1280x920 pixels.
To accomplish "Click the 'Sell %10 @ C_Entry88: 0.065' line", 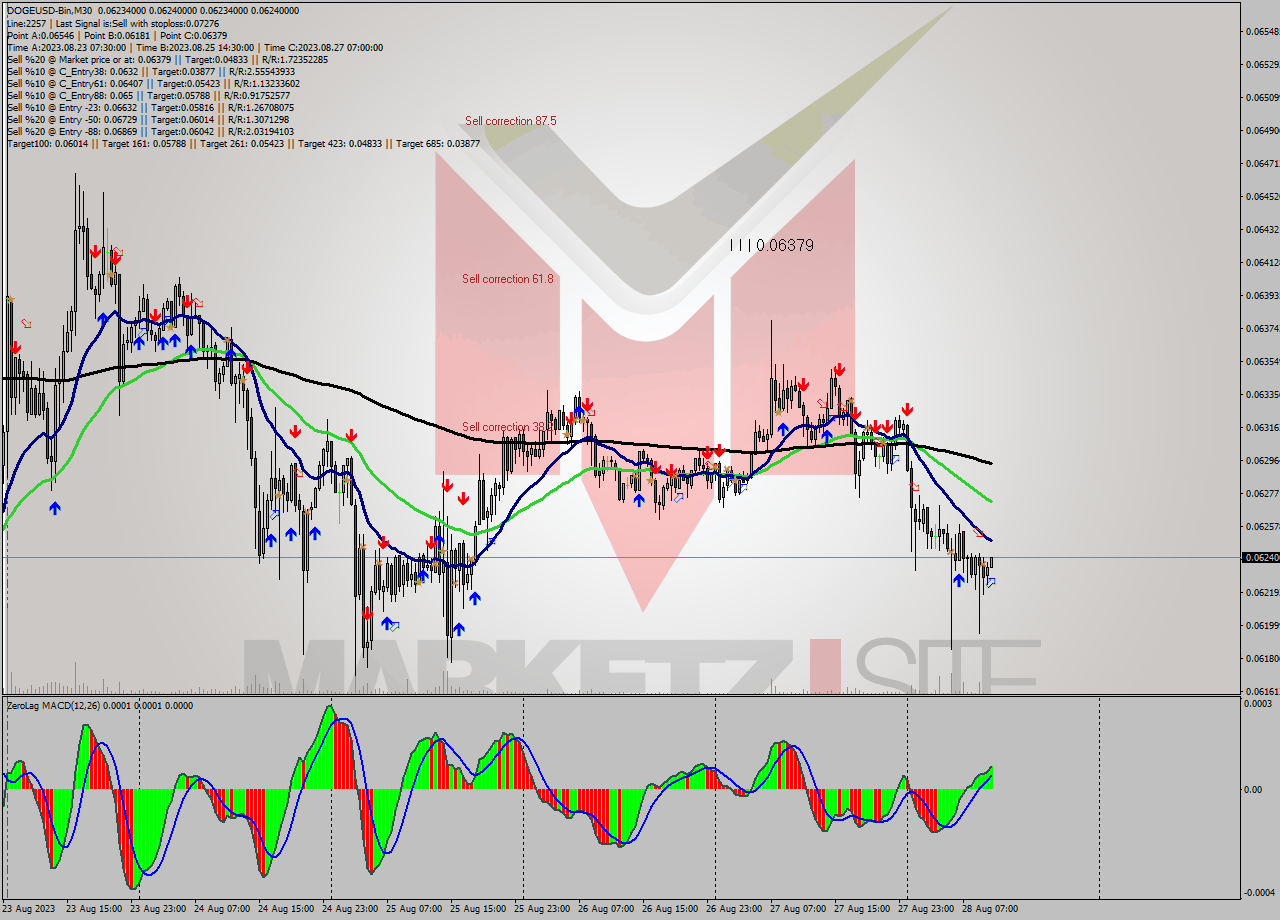I will tap(148, 95).
